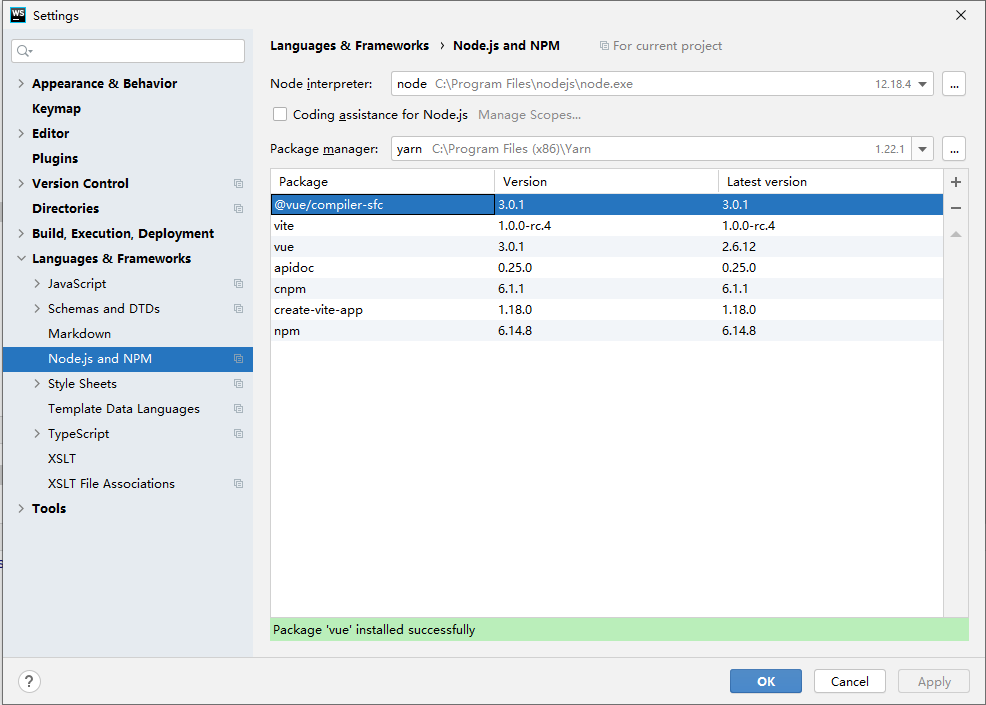Click project-level icon beside Template Data Languages

point(238,409)
